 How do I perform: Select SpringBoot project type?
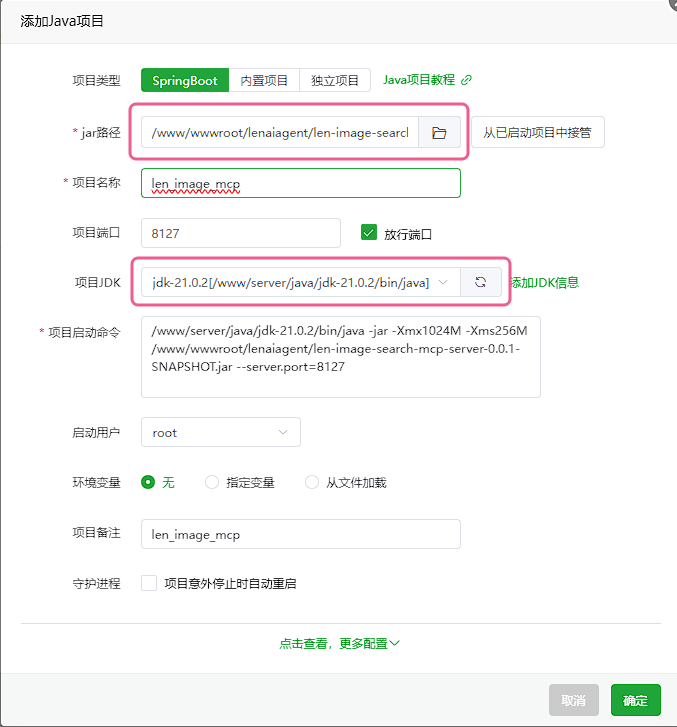(x=185, y=80)
